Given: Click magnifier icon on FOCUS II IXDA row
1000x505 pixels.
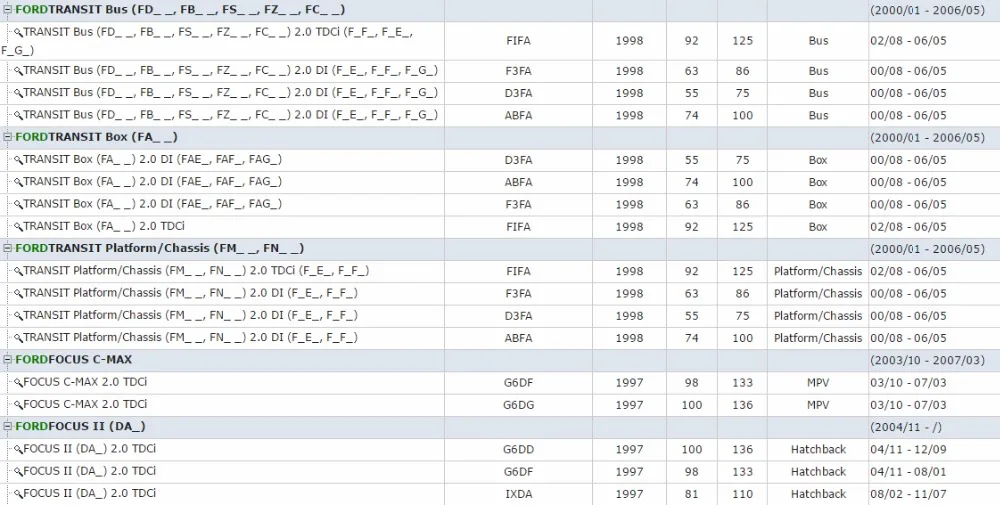Looking at the screenshot, I should (x=18, y=494).
